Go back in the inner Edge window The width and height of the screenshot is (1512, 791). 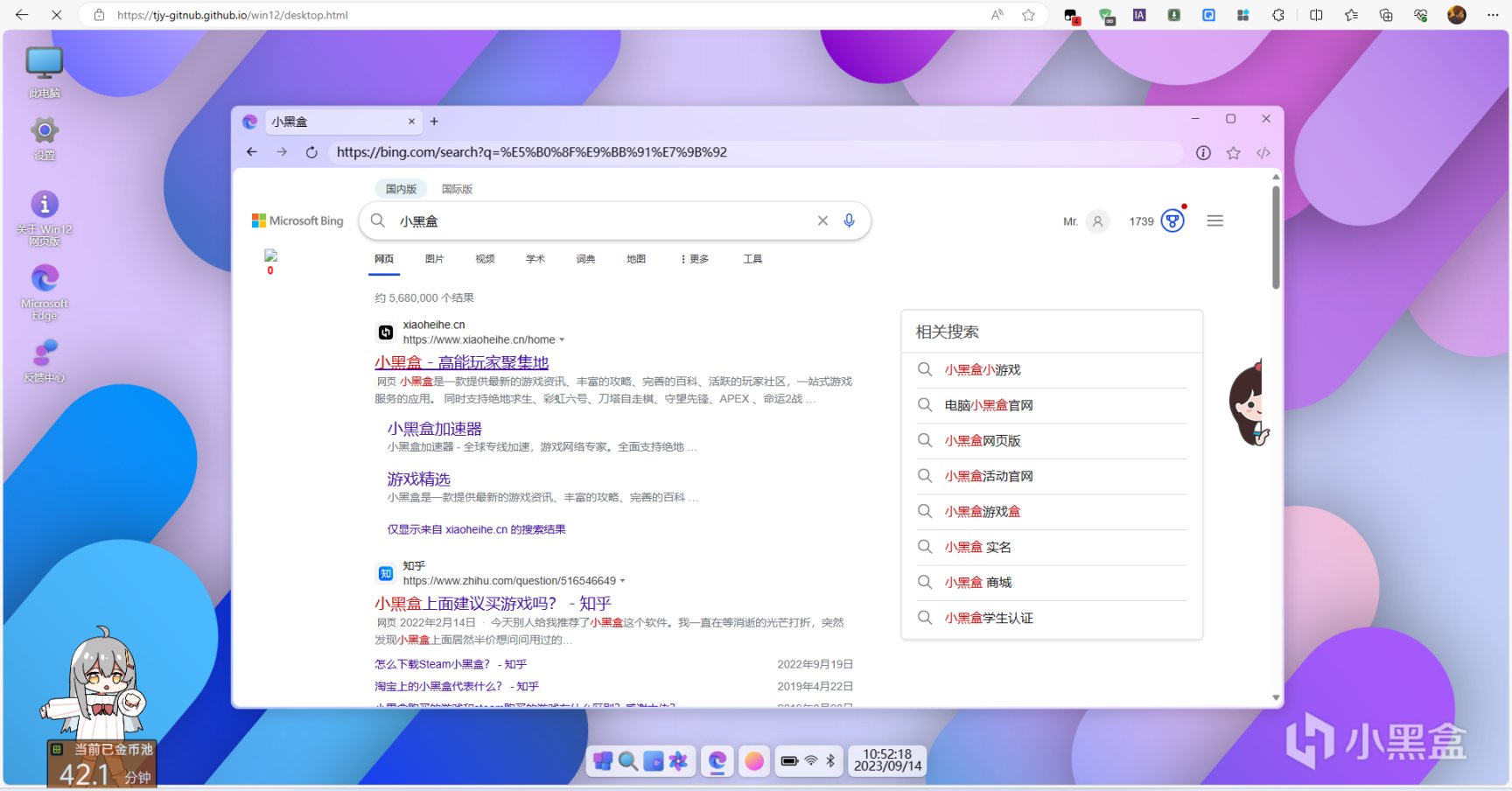coord(252,152)
